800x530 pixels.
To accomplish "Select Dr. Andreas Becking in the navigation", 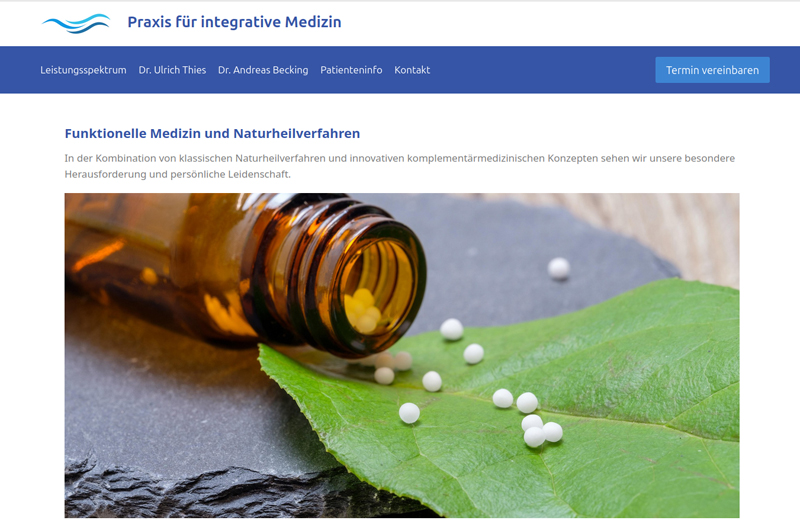I will (x=263, y=70).
